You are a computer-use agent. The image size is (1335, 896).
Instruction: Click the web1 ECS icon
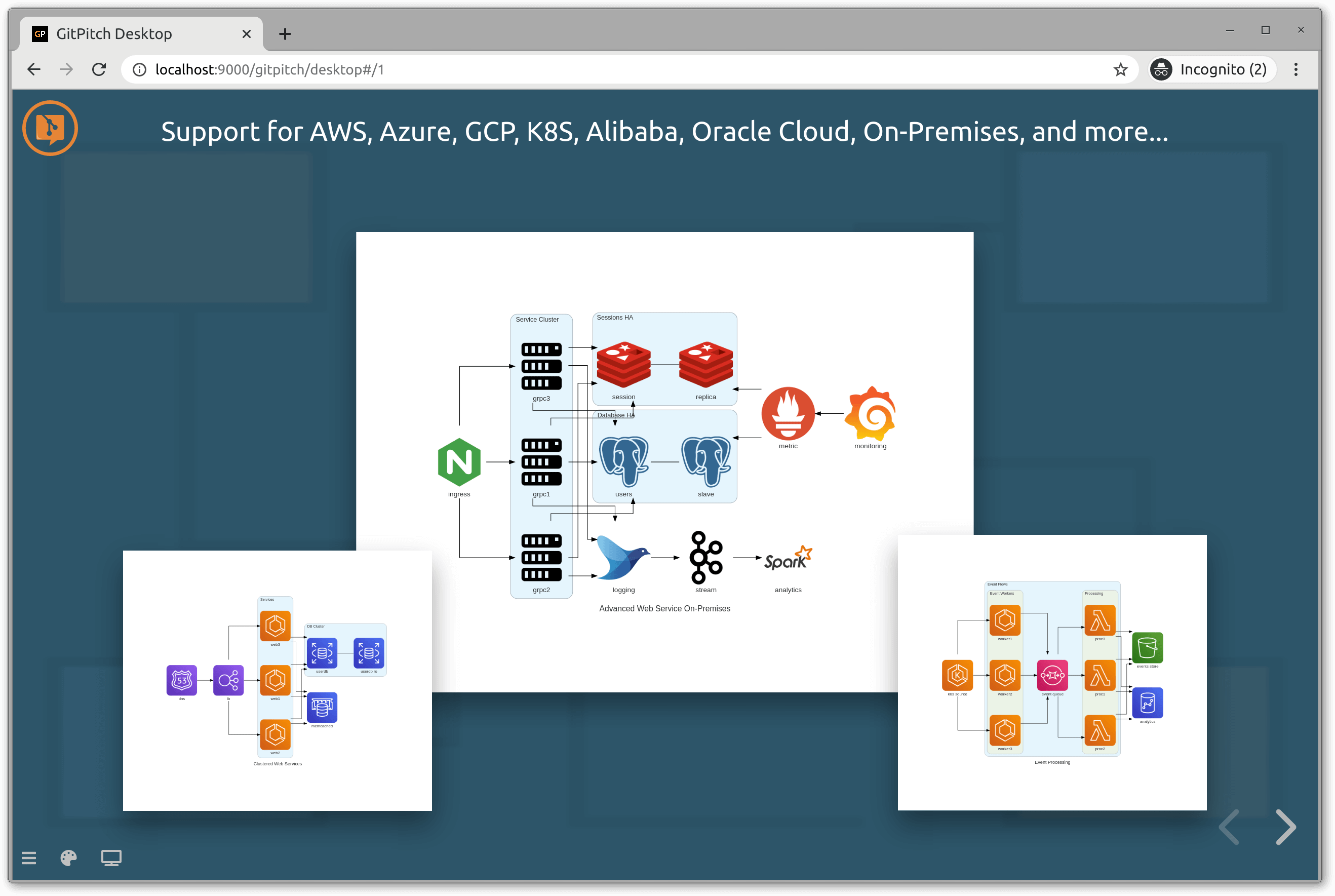pyautogui.click(x=276, y=680)
